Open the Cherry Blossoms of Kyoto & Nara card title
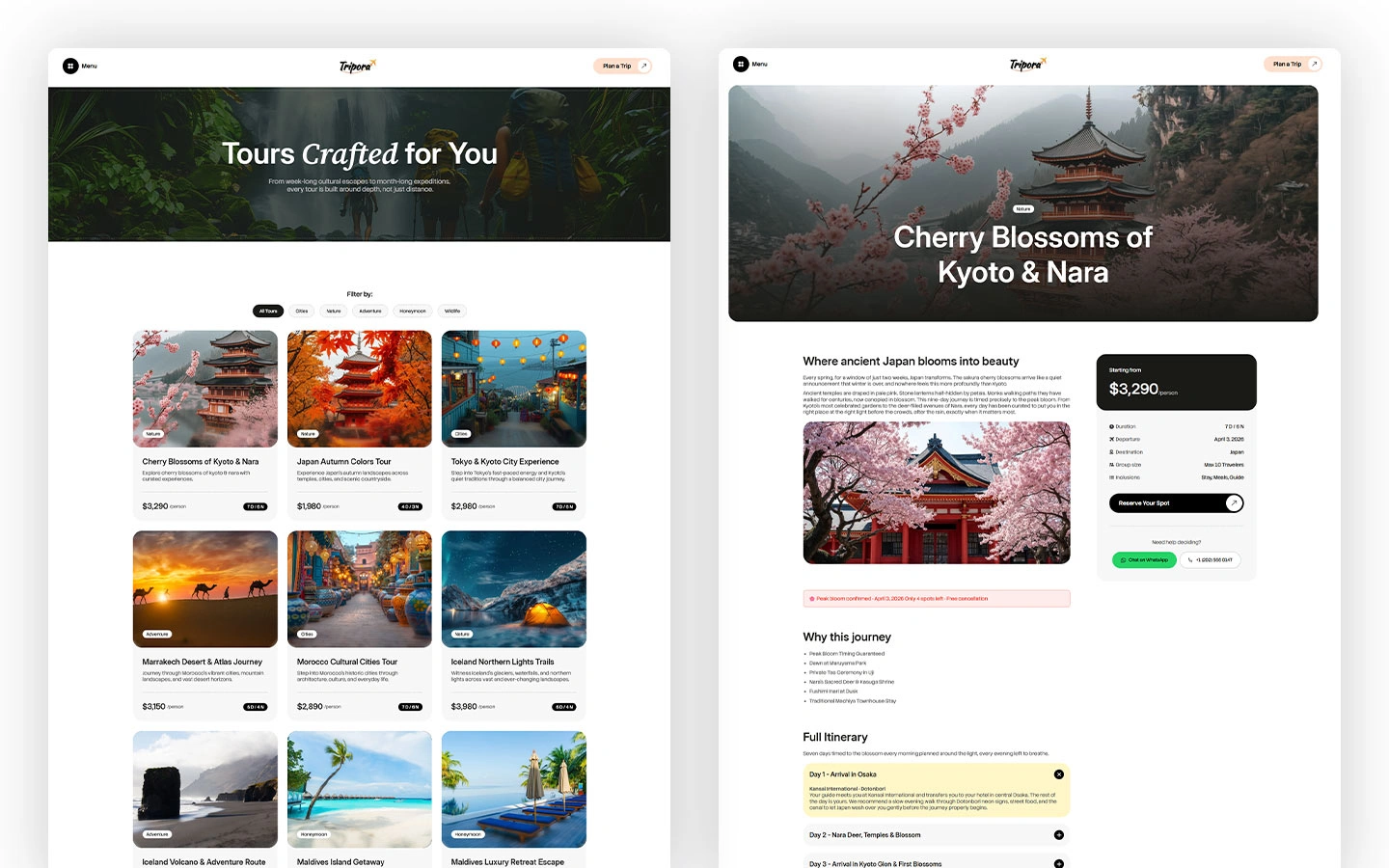This screenshot has width=1389, height=868. pyautogui.click(x=201, y=462)
